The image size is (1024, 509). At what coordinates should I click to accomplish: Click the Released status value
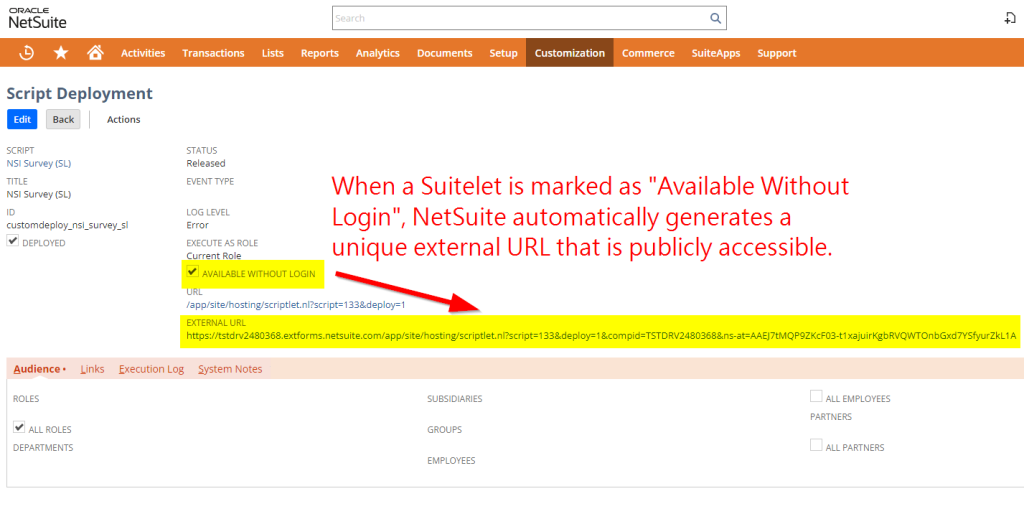pos(206,163)
